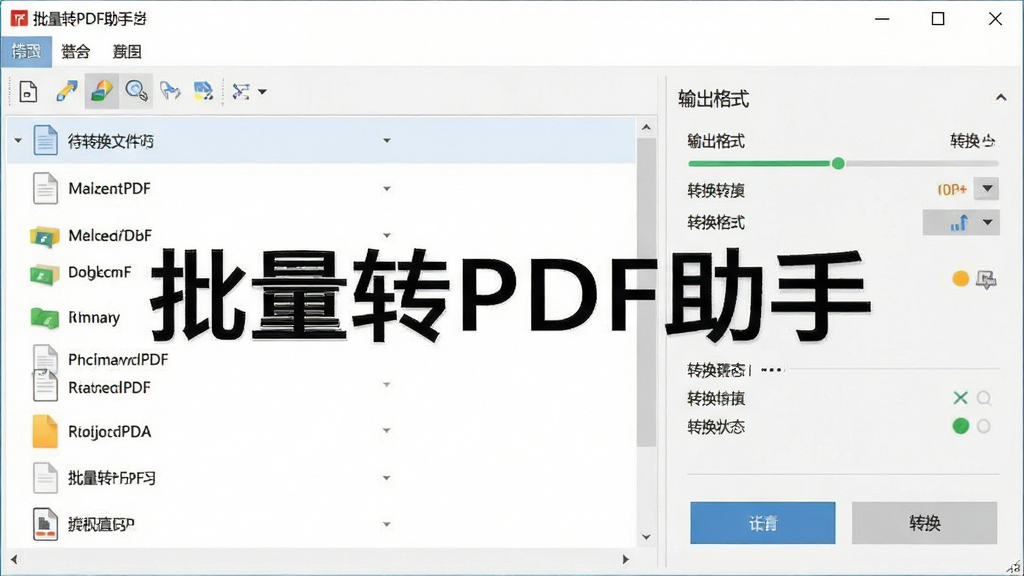Click the file icon next to MaizentPDF
Screen dimensions: 1024x576
pyautogui.click(x=45, y=189)
